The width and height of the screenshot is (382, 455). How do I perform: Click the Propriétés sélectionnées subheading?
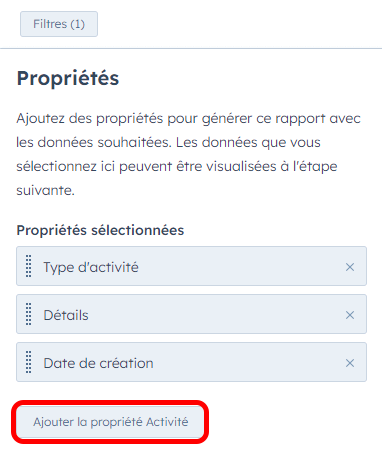tap(100, 230)
